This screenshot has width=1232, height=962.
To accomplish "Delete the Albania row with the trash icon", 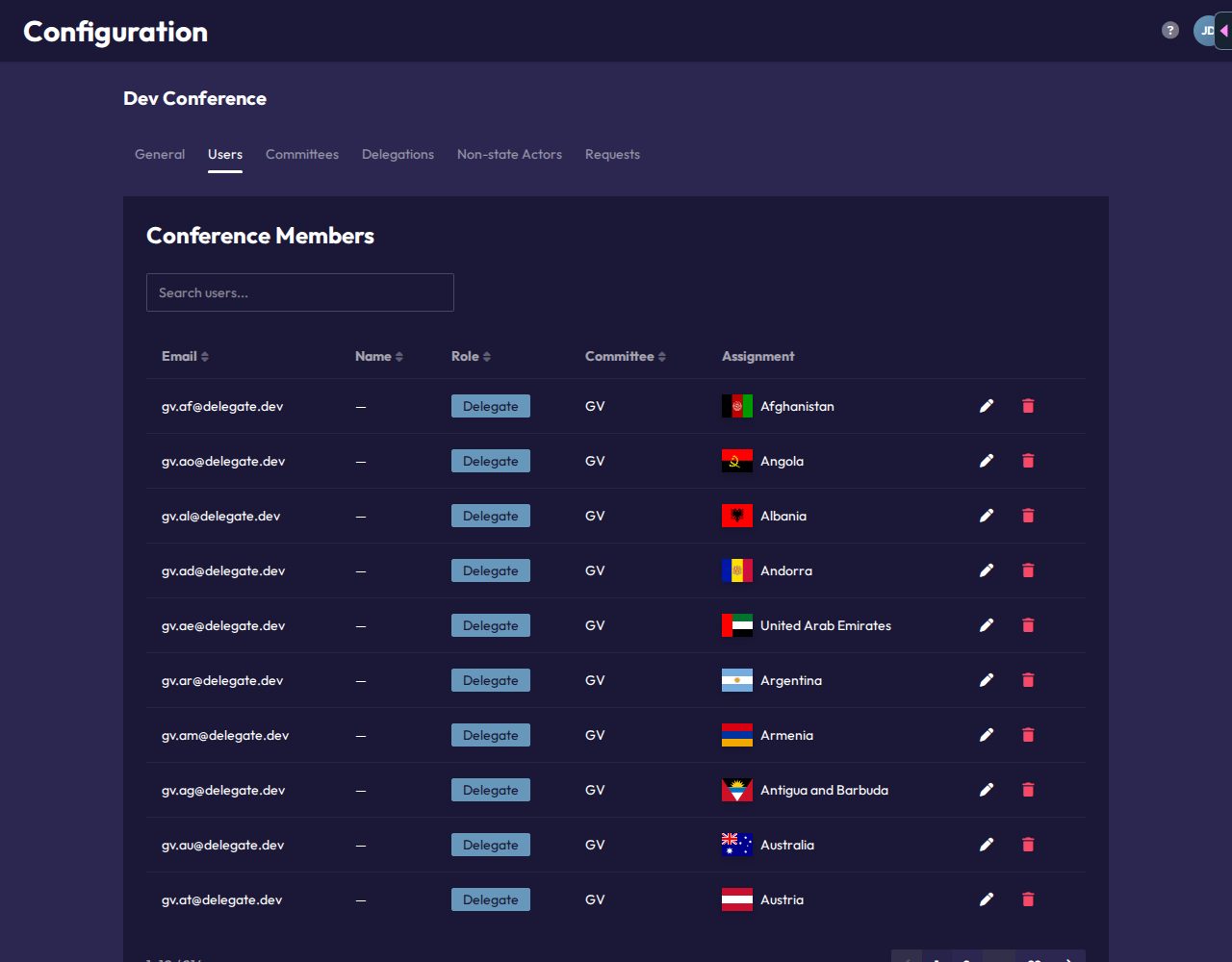I will tap(1028, 516).
